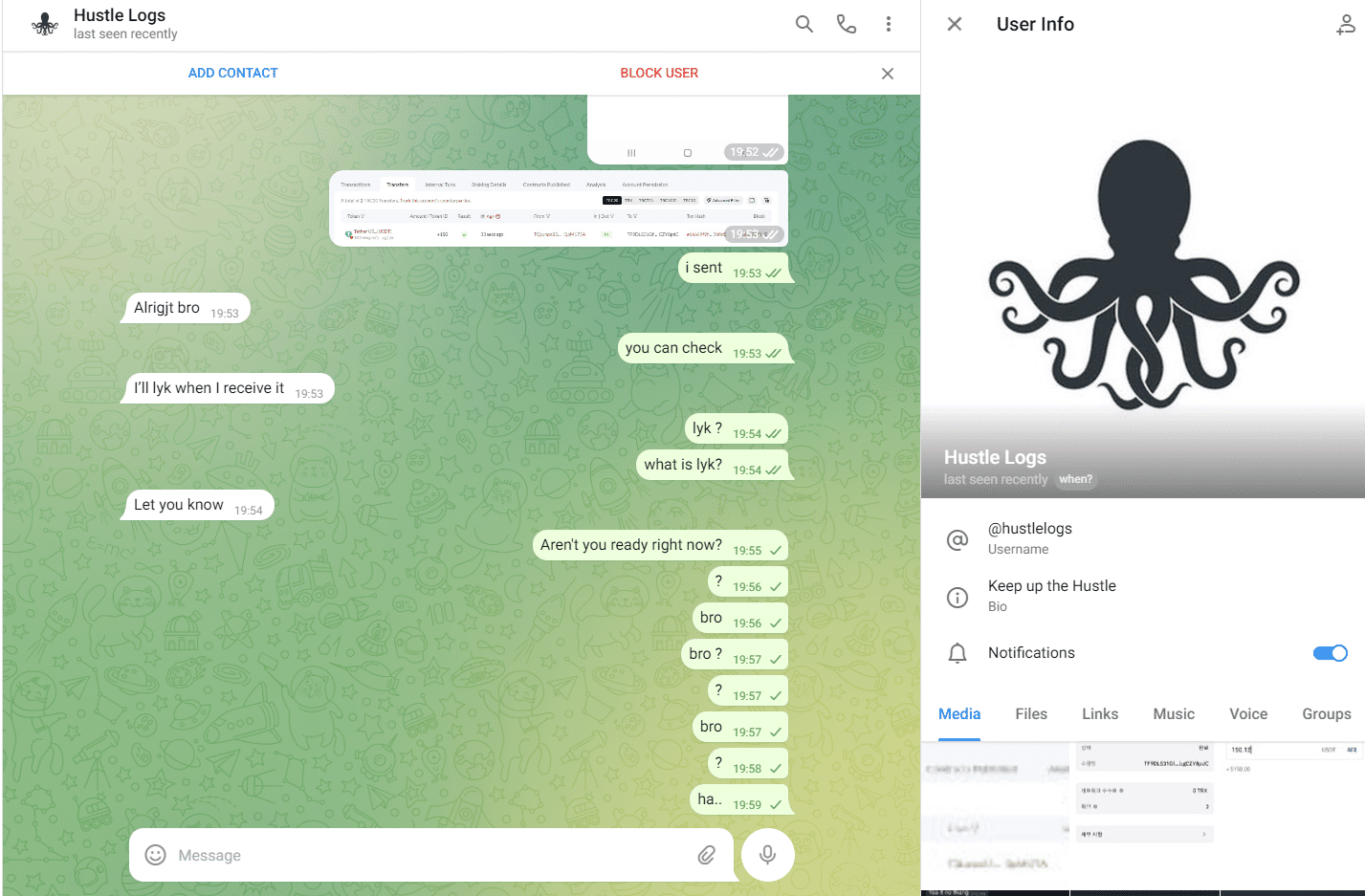
Task: Click the 'what is lyk?' message
Action: [x=713, y=466]
